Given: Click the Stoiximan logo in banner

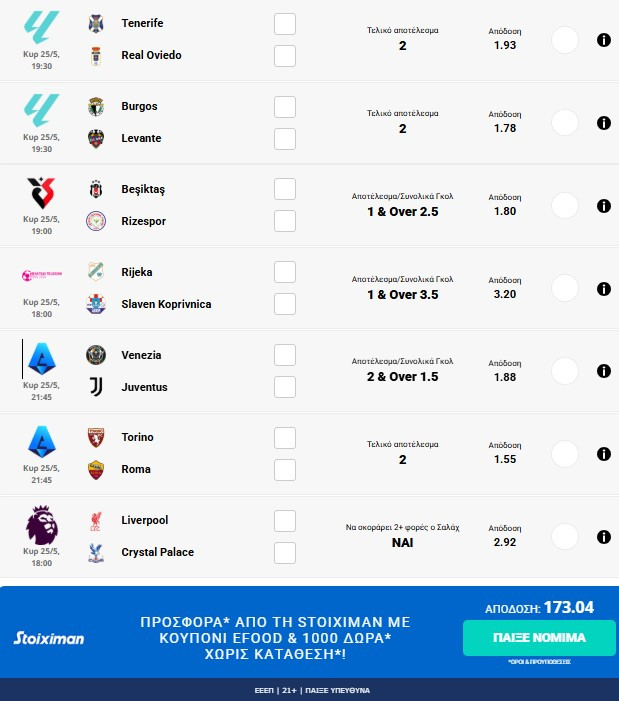Looking at the screenshot, I should [48, 638].
